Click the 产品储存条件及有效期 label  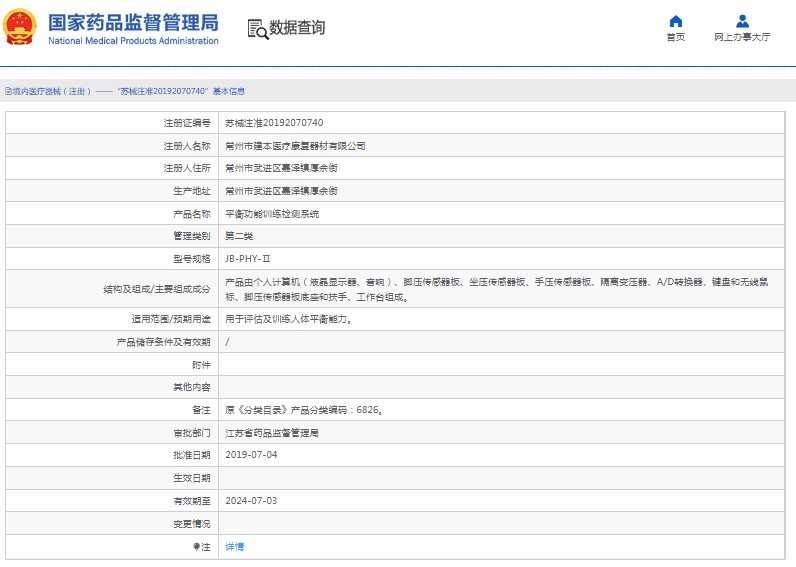tap(163, 343)
